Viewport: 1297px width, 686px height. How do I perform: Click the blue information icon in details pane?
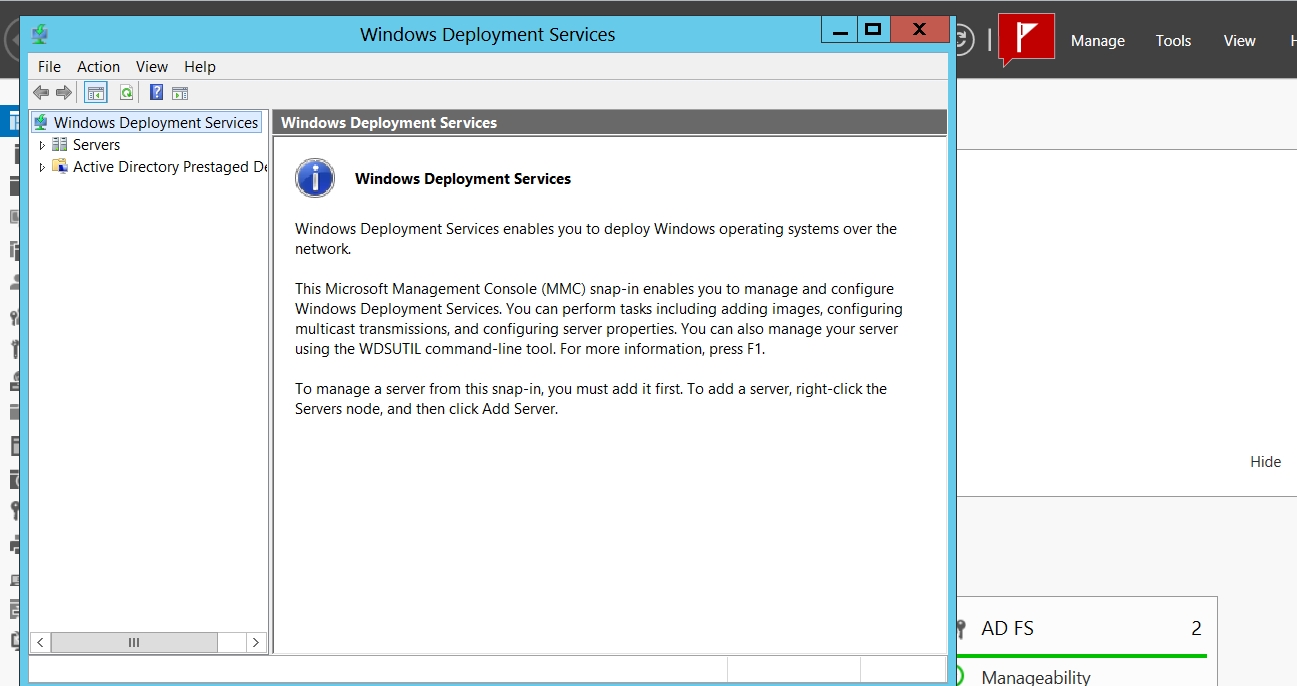(x=315, y=178)
